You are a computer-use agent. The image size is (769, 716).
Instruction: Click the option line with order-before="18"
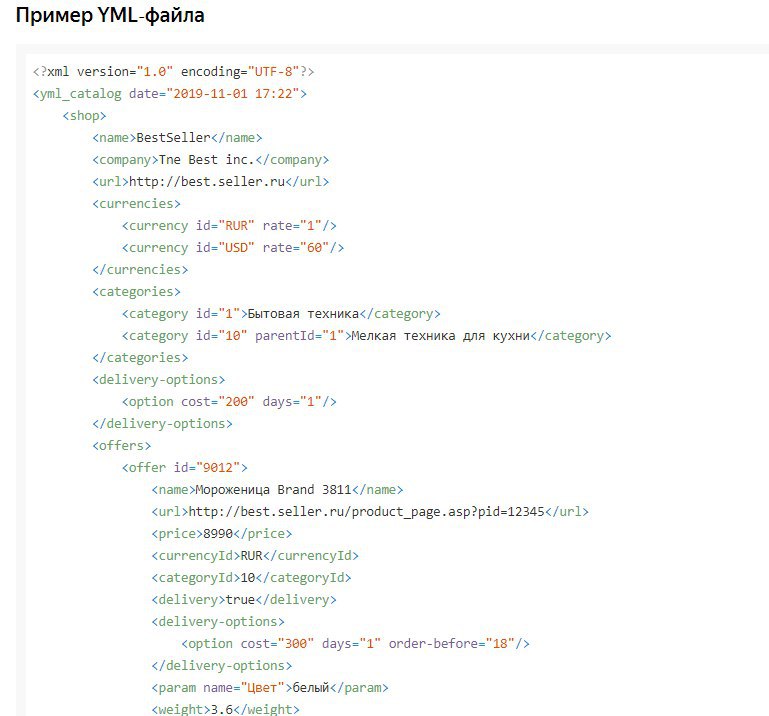(x=355, y=644)
